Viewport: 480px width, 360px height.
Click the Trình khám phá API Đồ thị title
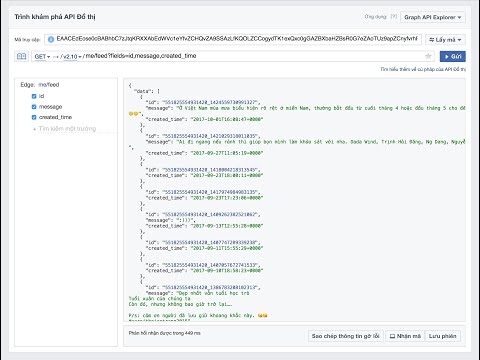[x=55, y=17]
